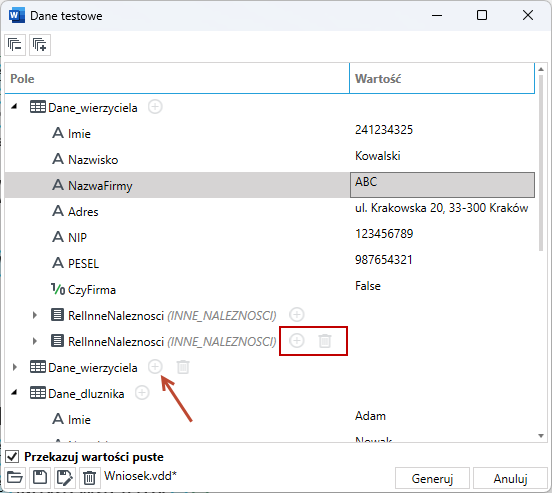Click the Word icon in title bar
This screenshot has width=552, height=493.
click(17, 15)
